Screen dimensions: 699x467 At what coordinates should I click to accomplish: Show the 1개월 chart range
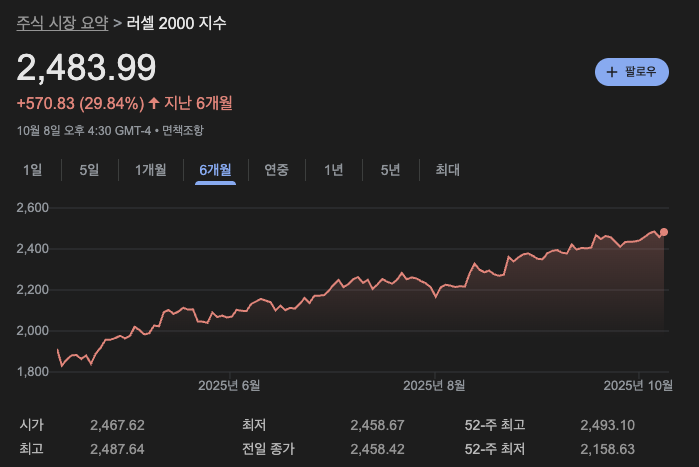[150, 170]
